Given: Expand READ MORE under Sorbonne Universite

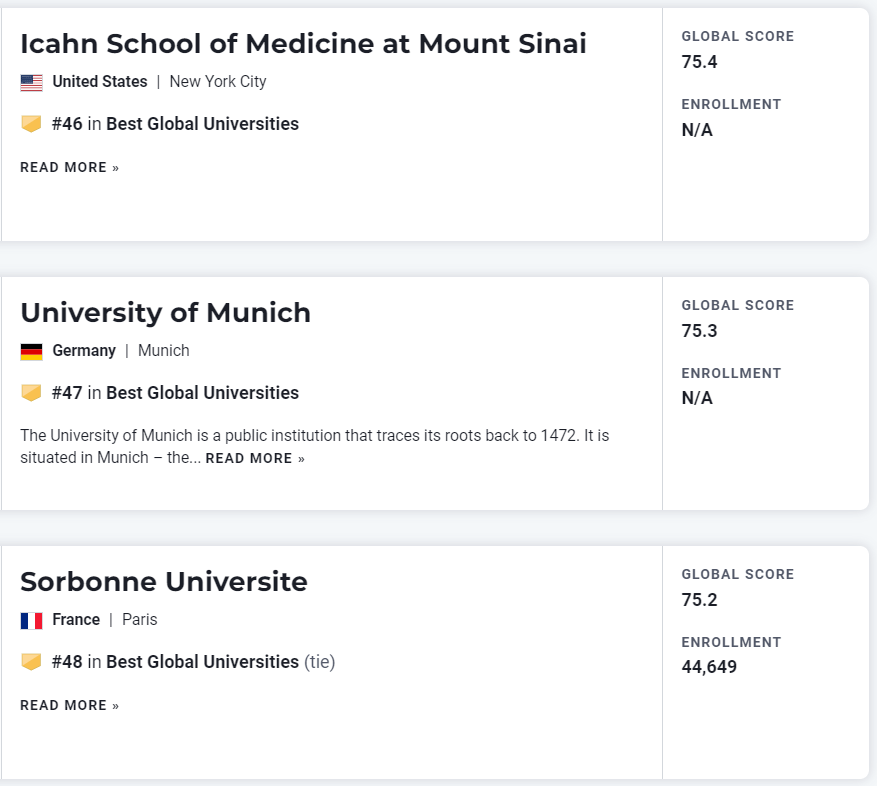Looking at the screenshot, I should [69, 706].
